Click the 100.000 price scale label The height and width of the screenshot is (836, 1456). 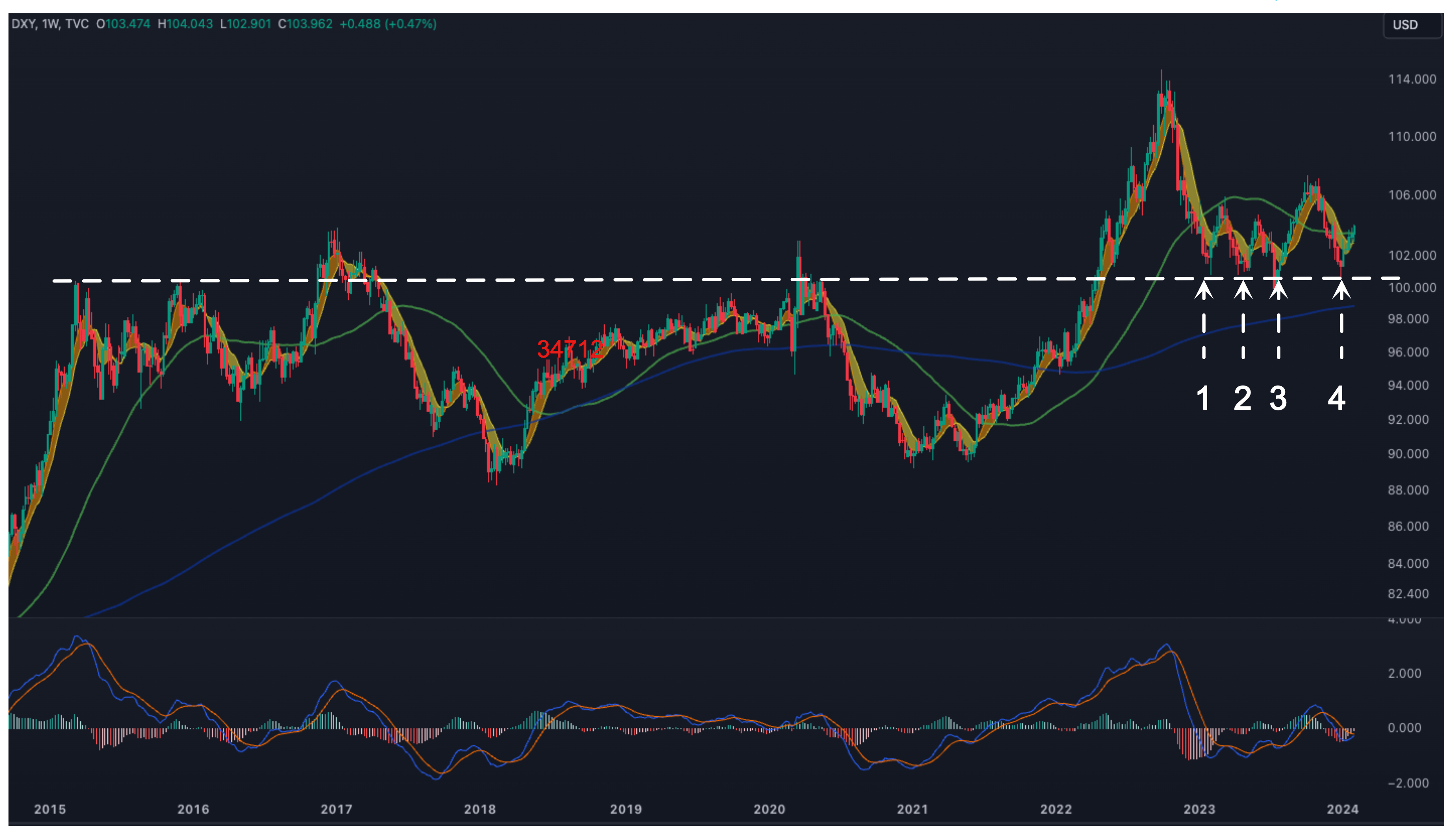[x=1412, y=288]
